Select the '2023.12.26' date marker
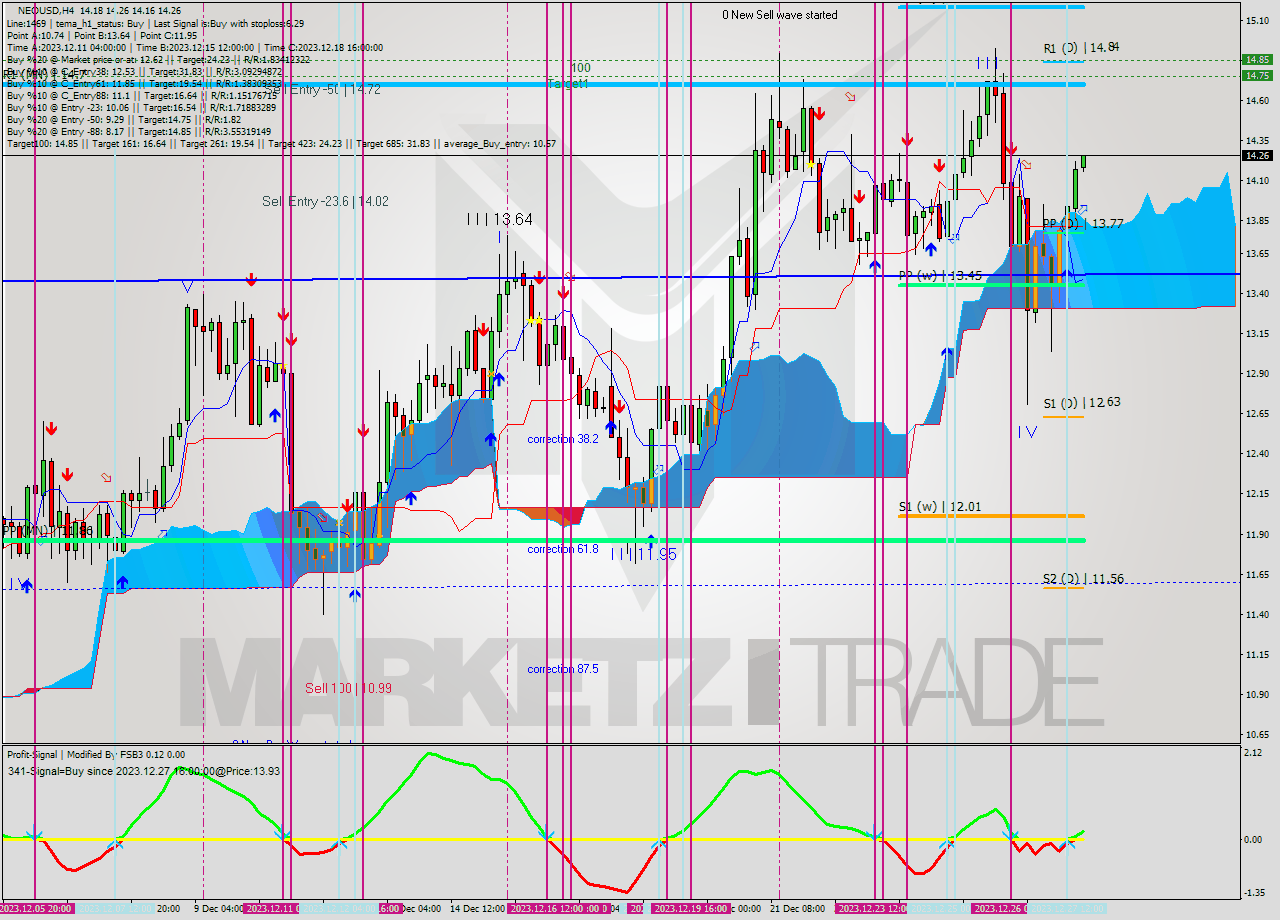 (999, 909)
